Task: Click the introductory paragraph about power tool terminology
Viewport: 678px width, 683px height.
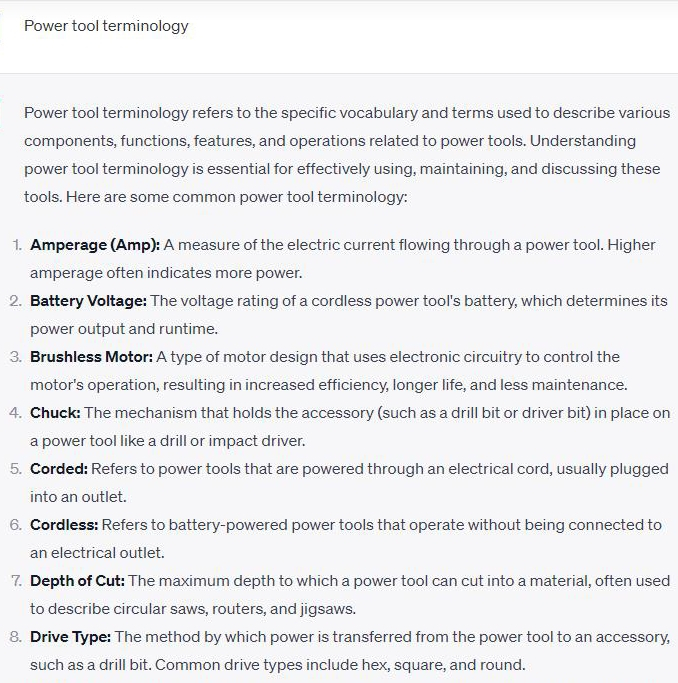Action: point(342,155)
